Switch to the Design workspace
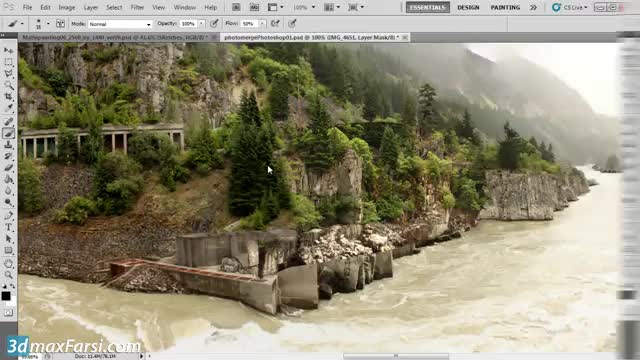This screenshot has height=360, width=640. (x=468, y=7)
